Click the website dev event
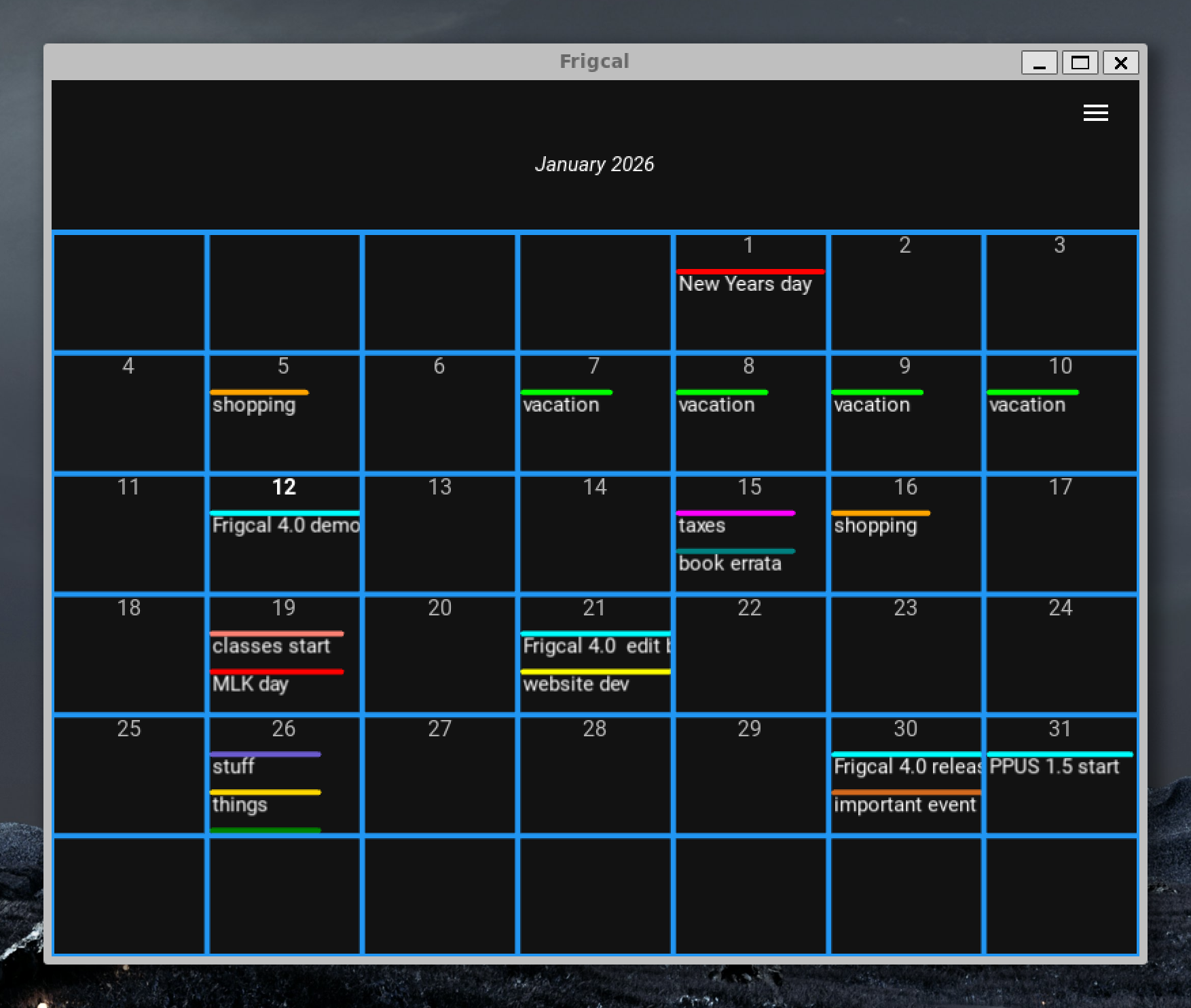1191x1008 pixels. (576, 684)
